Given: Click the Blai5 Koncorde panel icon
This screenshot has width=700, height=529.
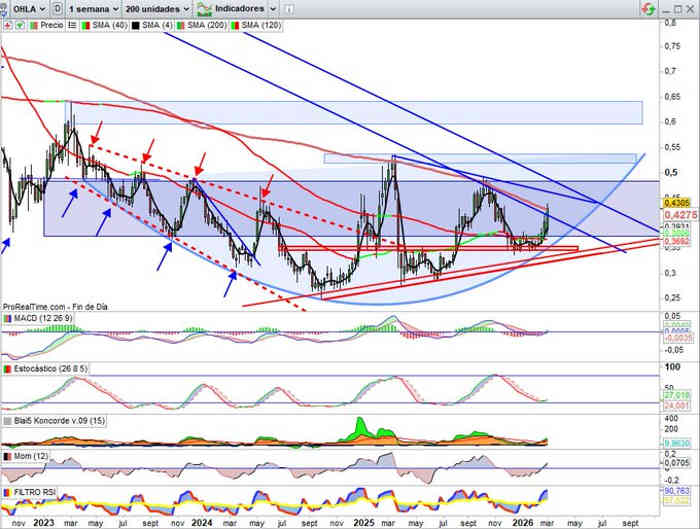Looking at the screenshot, I should pos(7,421).
